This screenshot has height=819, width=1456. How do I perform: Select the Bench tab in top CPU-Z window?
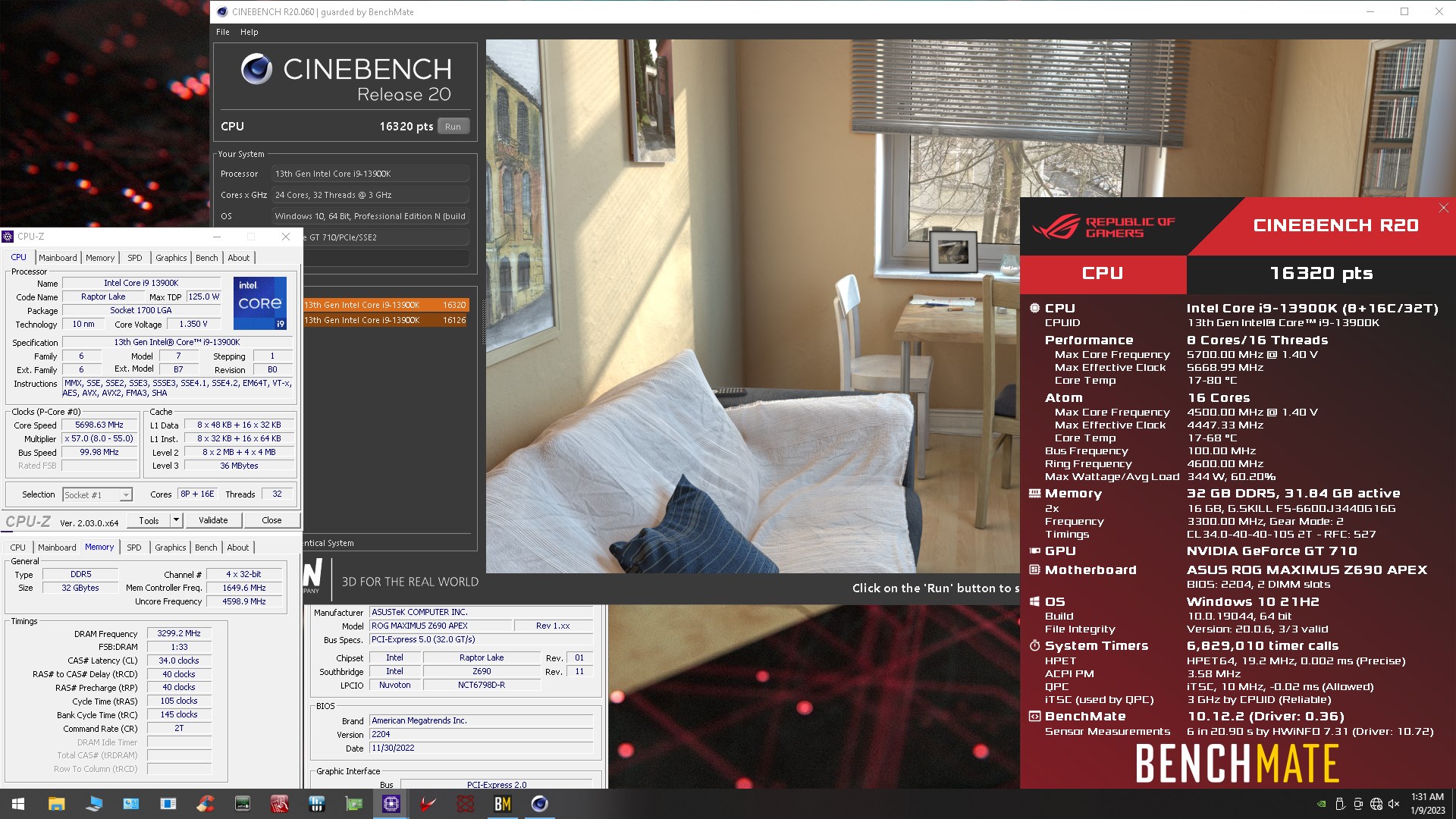206,258
